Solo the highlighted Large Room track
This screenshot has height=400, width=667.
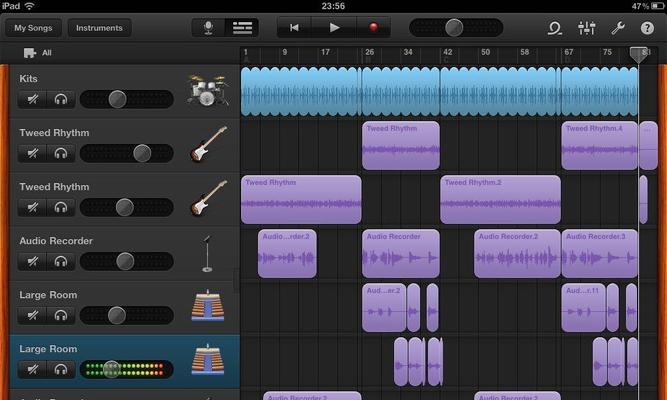click(x=61, y=370)
